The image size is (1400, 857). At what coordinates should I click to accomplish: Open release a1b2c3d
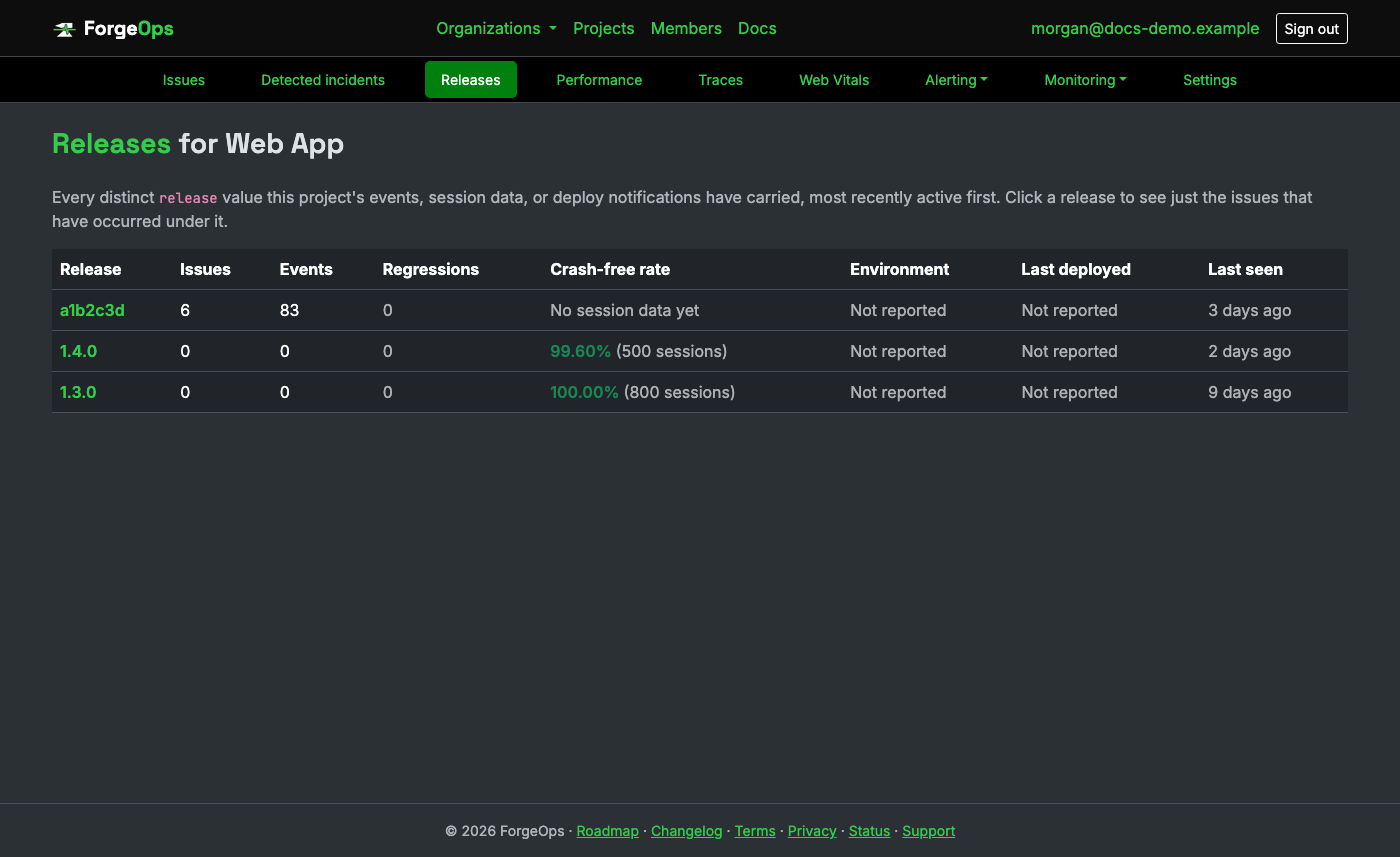(x=92, y=310)
